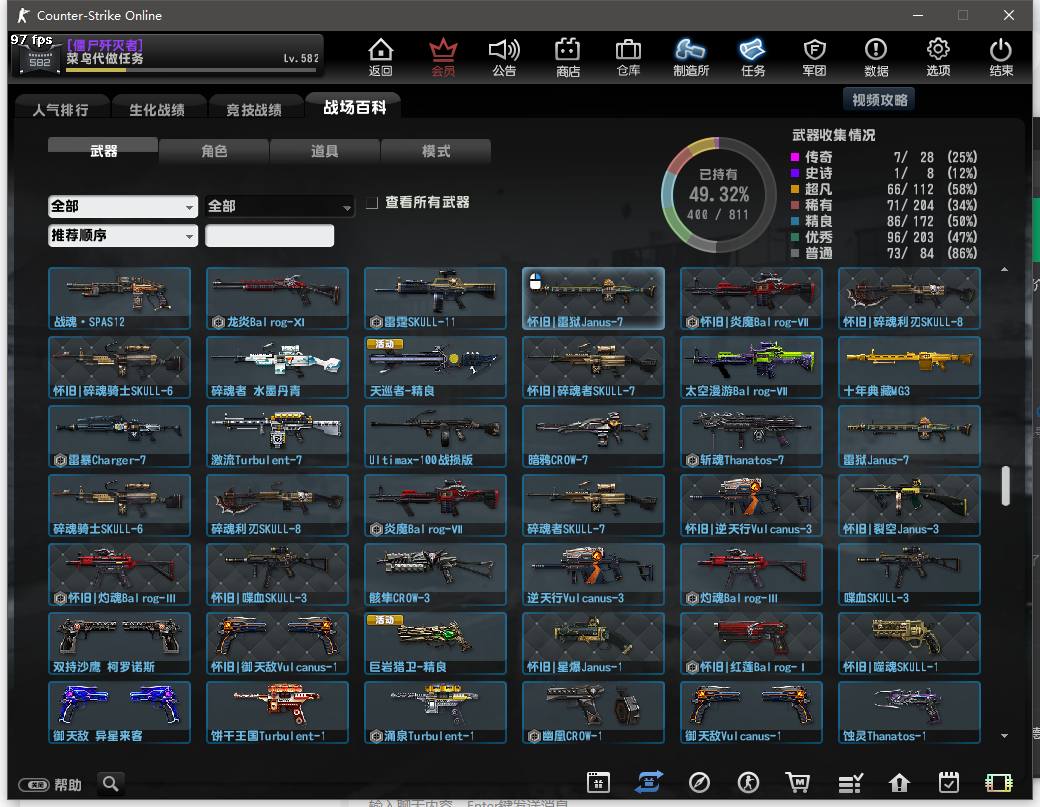Image resolution: width=1040 pixels, height=807 pixels.
Task: Switch to the 生化战绩 tab
Action: pyautogui.click(x=157, y=109)
